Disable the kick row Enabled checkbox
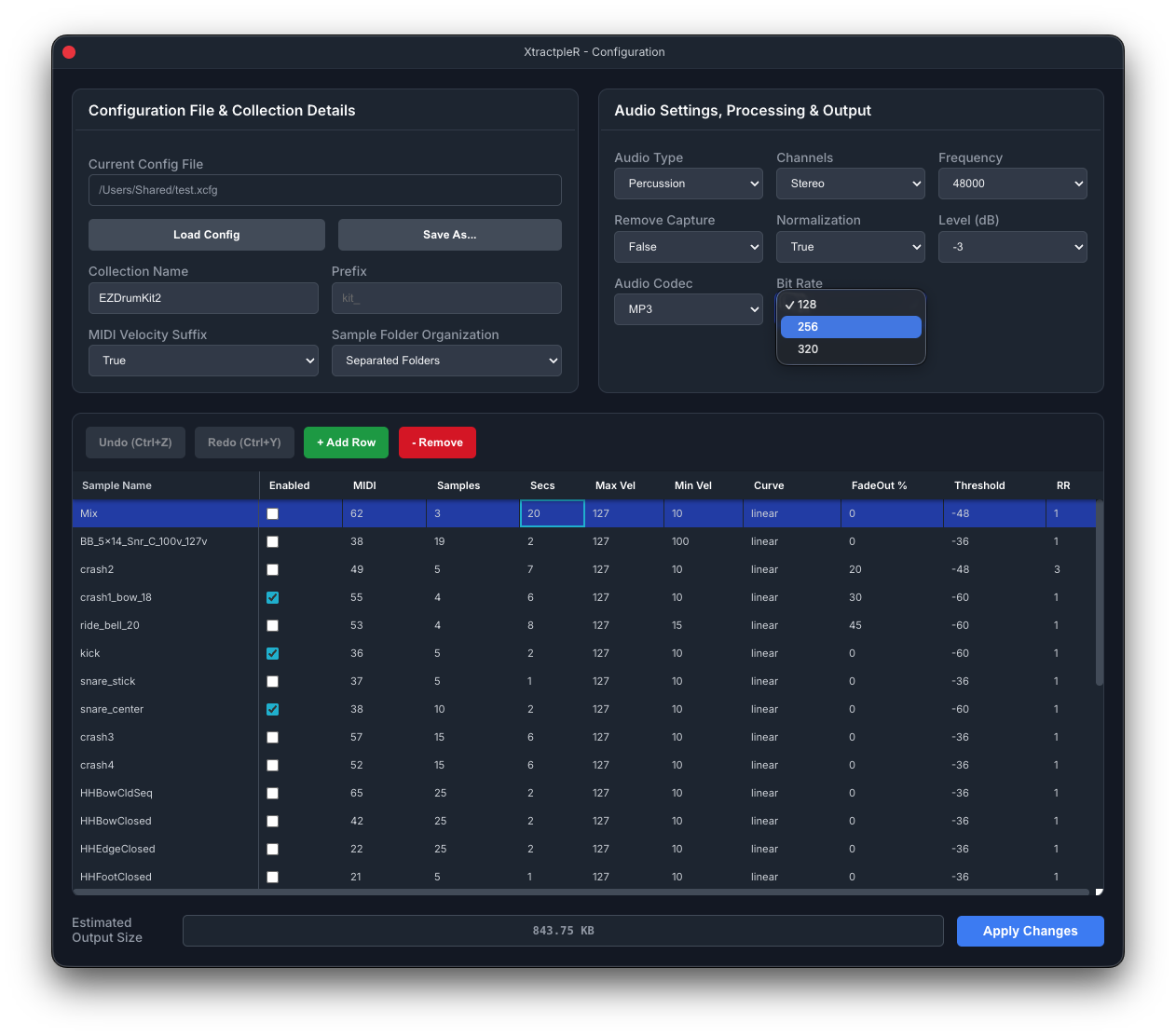This screenshot has width=1176, height=1036. (272, 653)
